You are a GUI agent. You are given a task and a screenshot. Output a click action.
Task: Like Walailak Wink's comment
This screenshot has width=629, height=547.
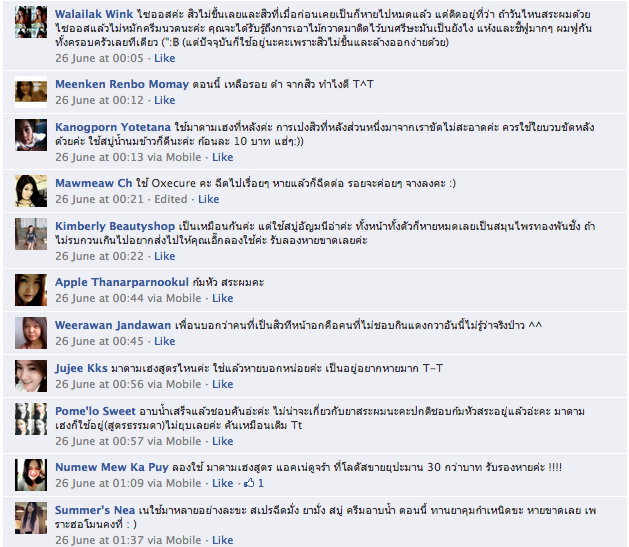(164, 58)
